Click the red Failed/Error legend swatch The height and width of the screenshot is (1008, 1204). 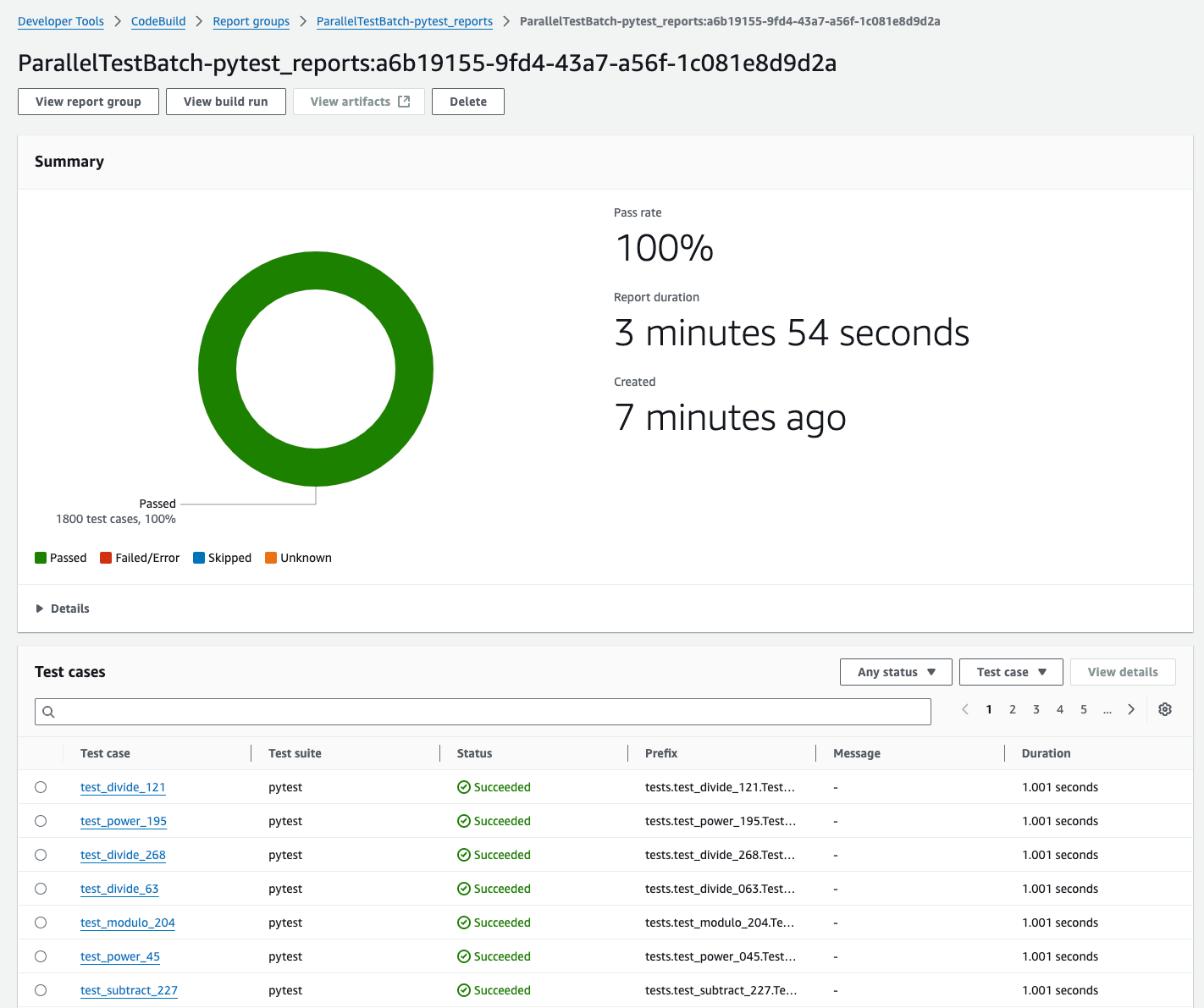click(106, 558)
